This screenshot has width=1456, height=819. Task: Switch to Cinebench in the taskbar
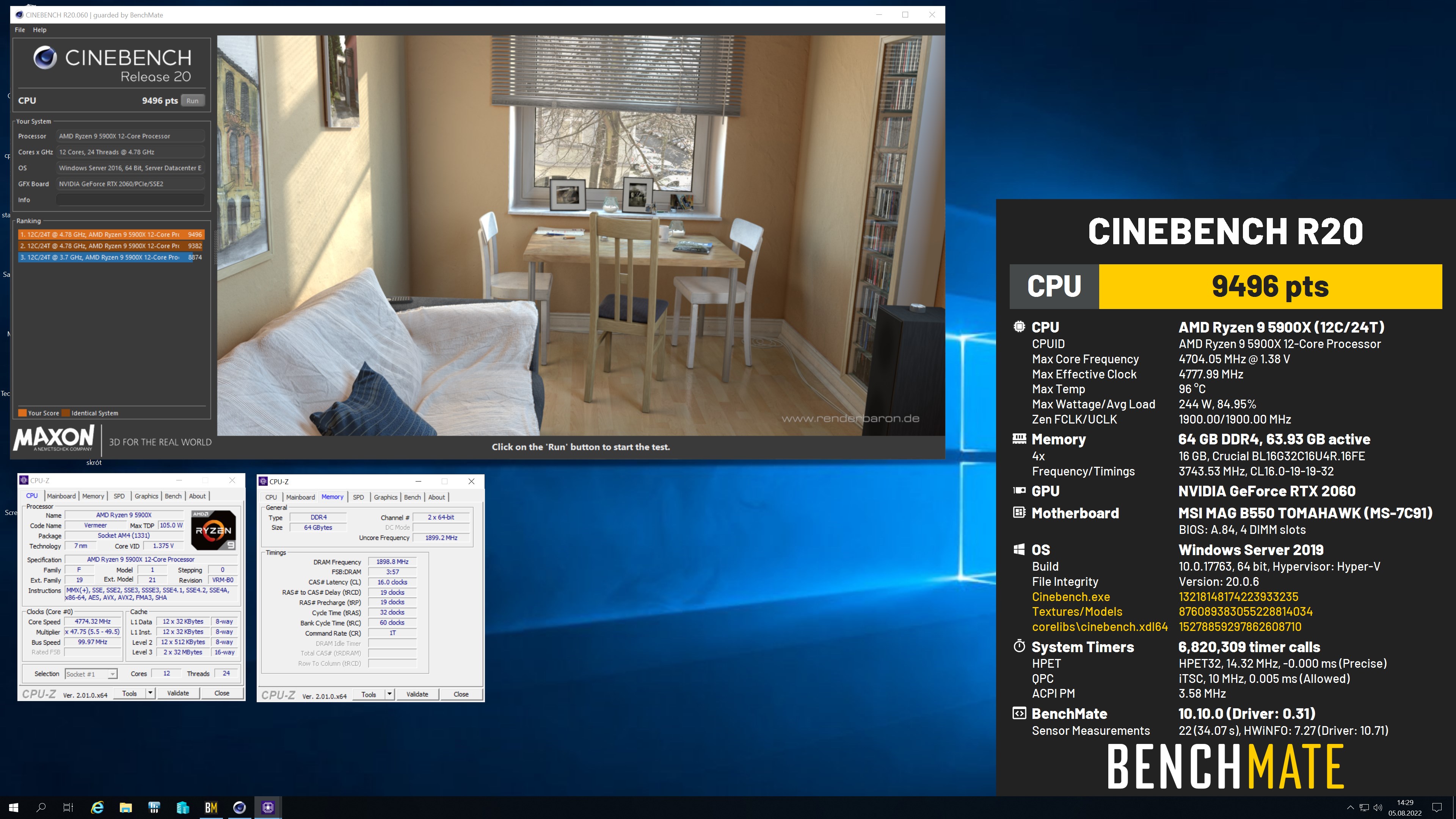point(239,807)
